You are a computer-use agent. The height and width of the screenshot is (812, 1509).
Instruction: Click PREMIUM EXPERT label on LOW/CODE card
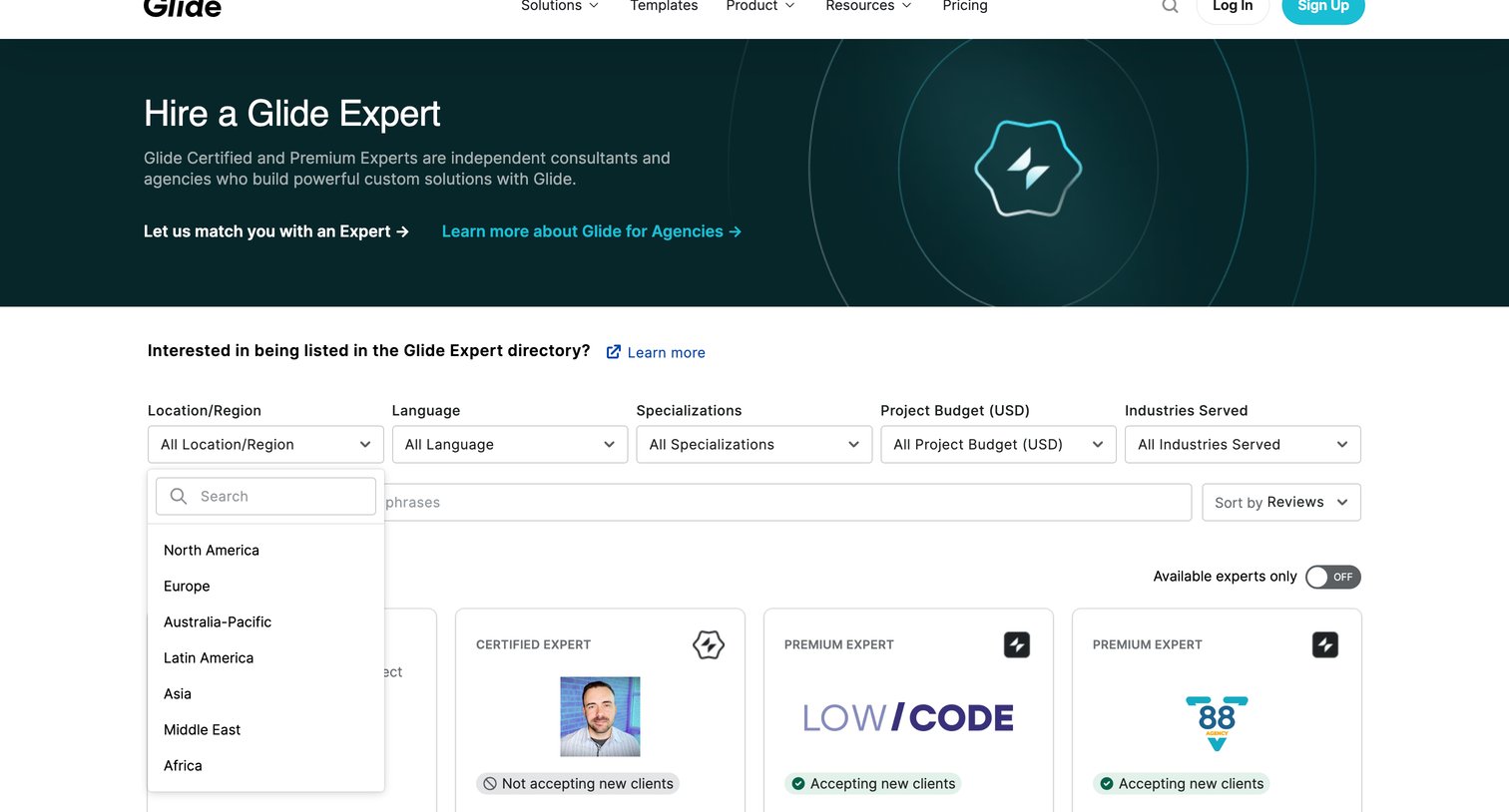pyautogui.click(x=839, y=644)
